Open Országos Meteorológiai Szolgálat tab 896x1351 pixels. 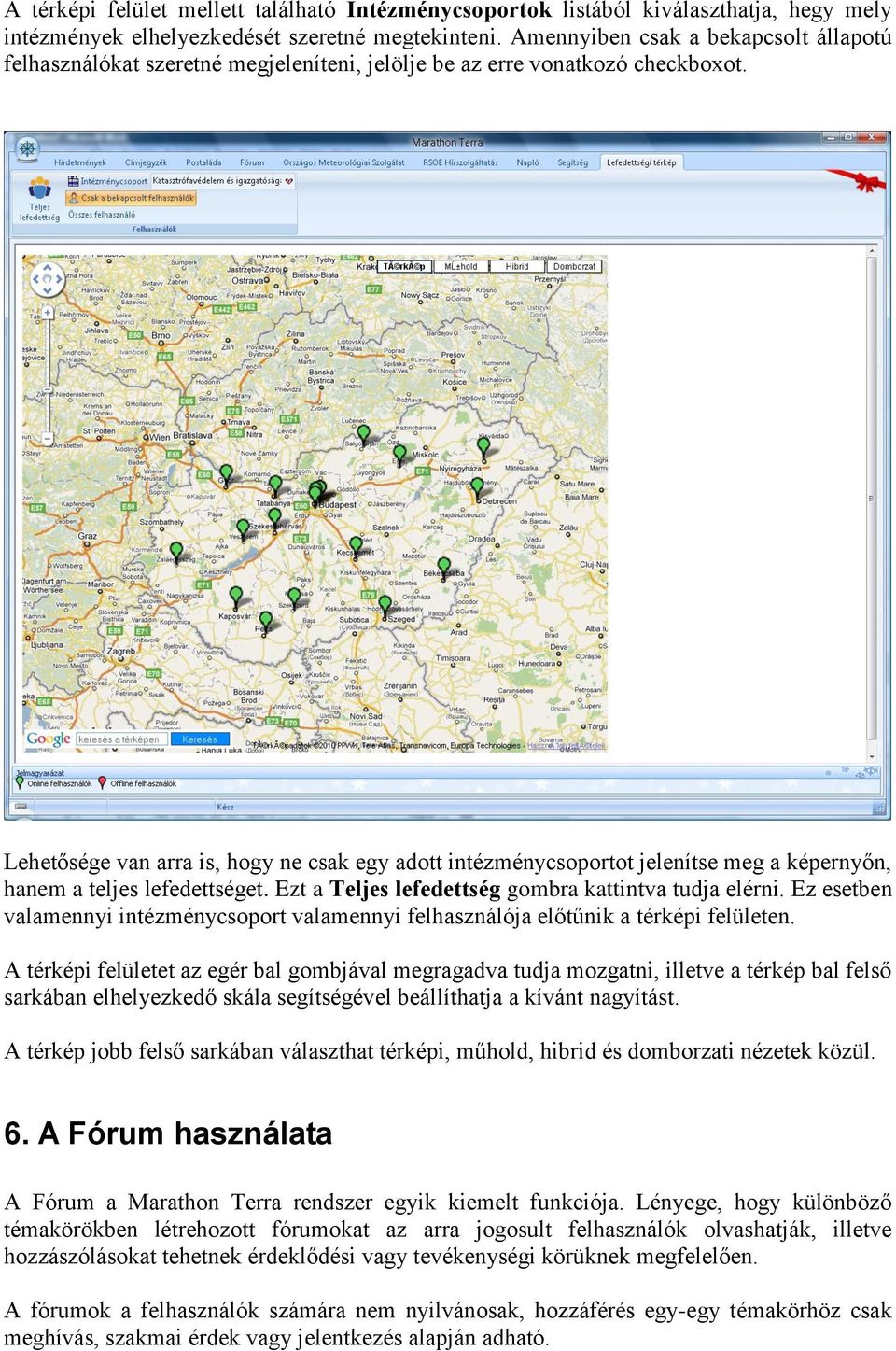[x=343, y=162]
